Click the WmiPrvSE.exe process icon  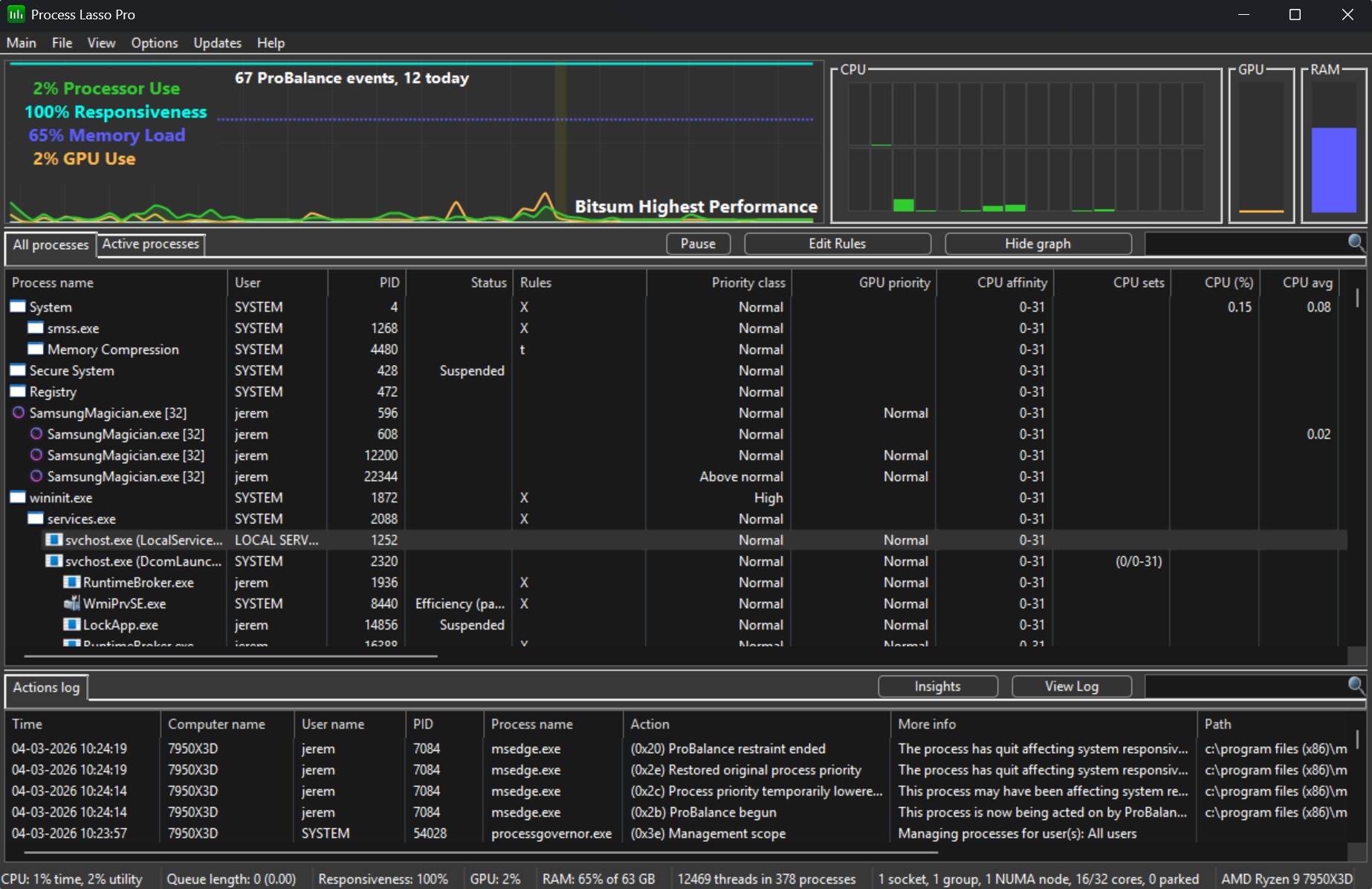click(x=72, y=604)
